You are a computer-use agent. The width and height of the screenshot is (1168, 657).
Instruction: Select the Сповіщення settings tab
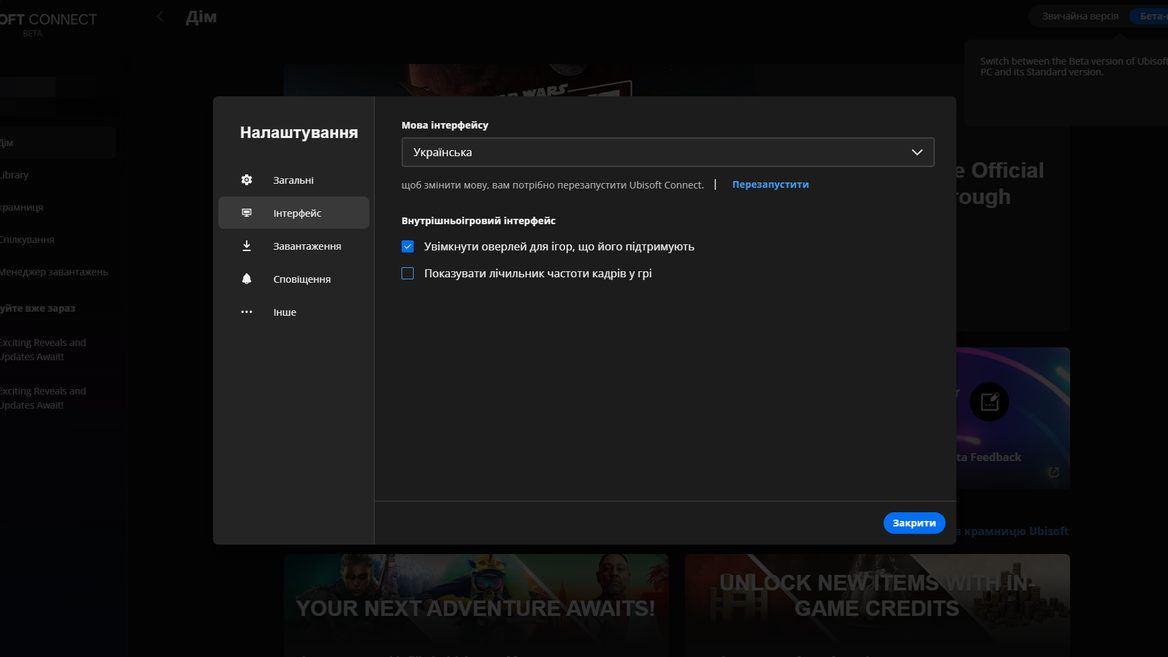(x=301, y=279)
